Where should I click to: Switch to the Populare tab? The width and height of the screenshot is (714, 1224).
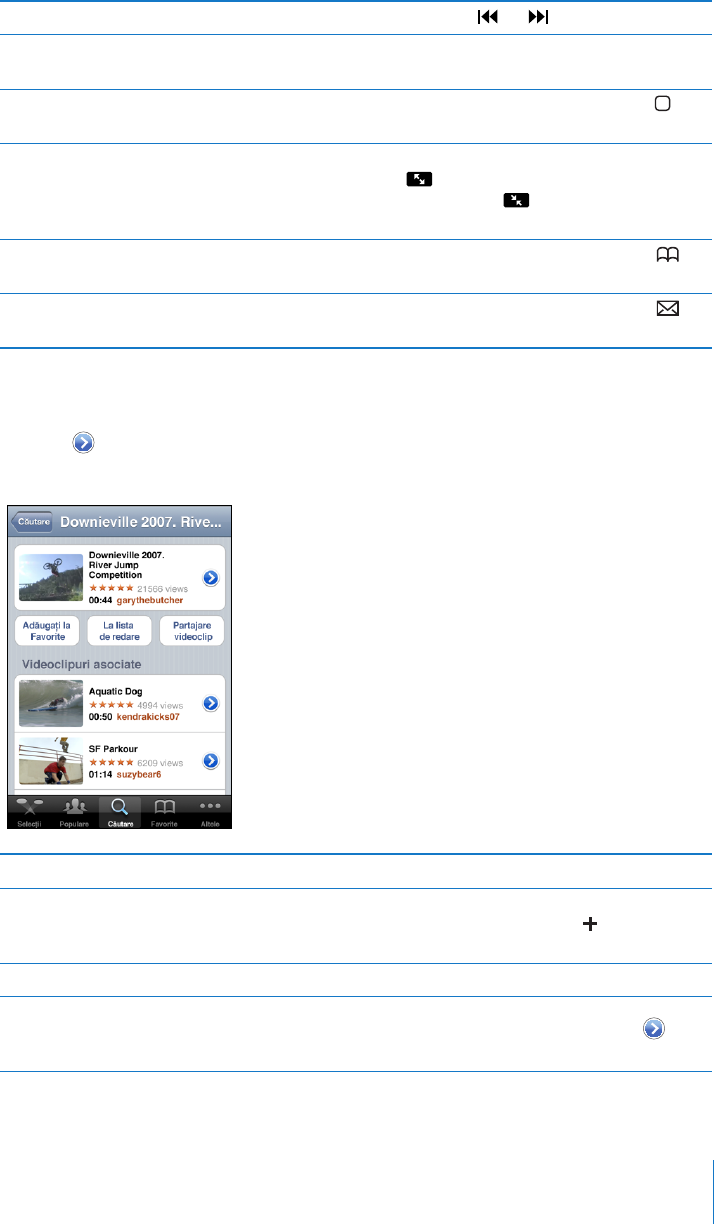tap(75, 811)
